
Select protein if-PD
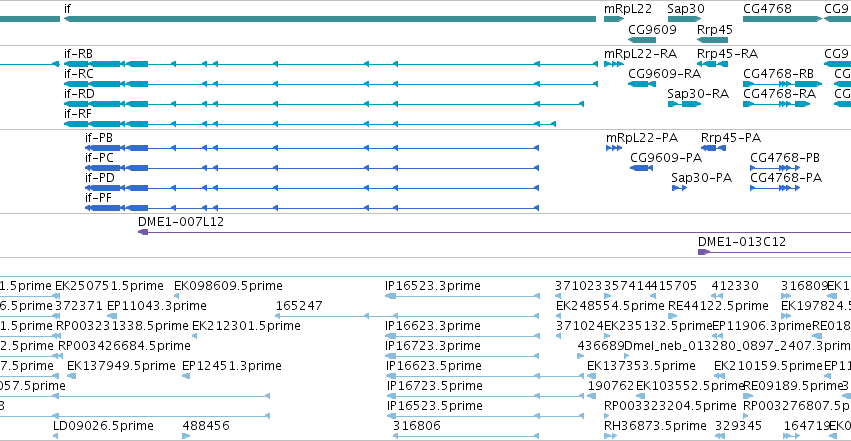click(312, 188)
